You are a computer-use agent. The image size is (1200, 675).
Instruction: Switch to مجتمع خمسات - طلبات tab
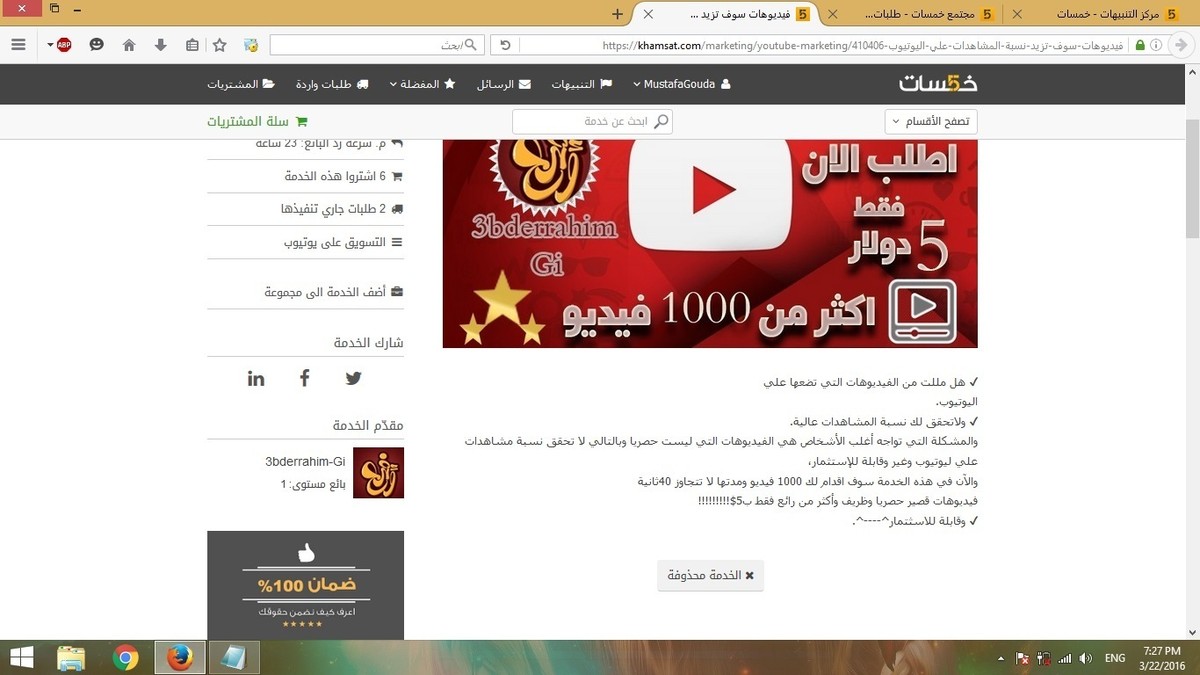(919, 14)
